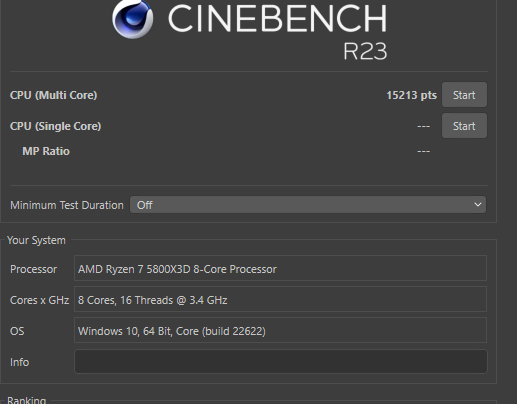Select the Off value in duration combo box
This screenshot has width=517, height=404.
coord(145,205)
